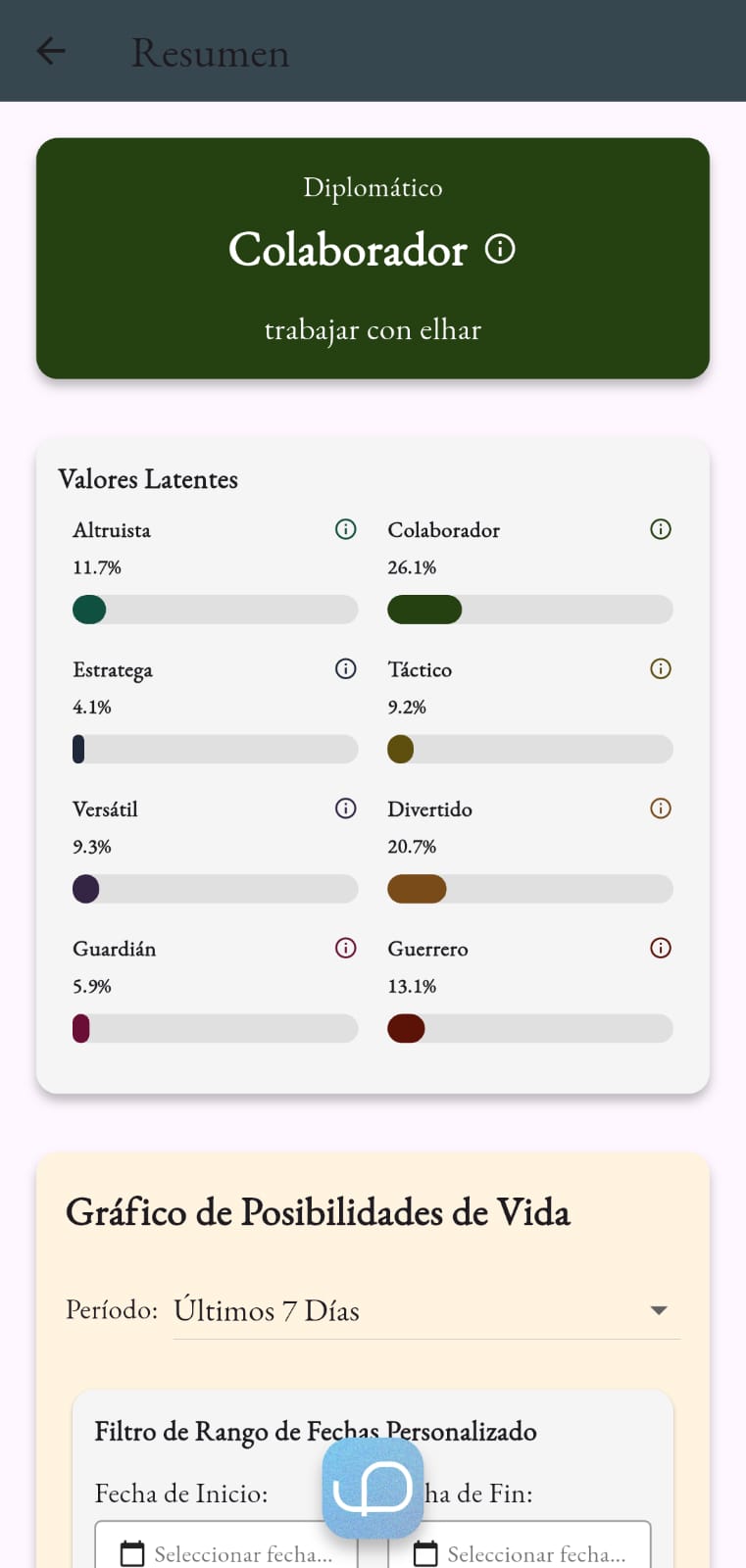
Task: View info for Versátil value
Action: pyautogui.click(x=345, y=808)
